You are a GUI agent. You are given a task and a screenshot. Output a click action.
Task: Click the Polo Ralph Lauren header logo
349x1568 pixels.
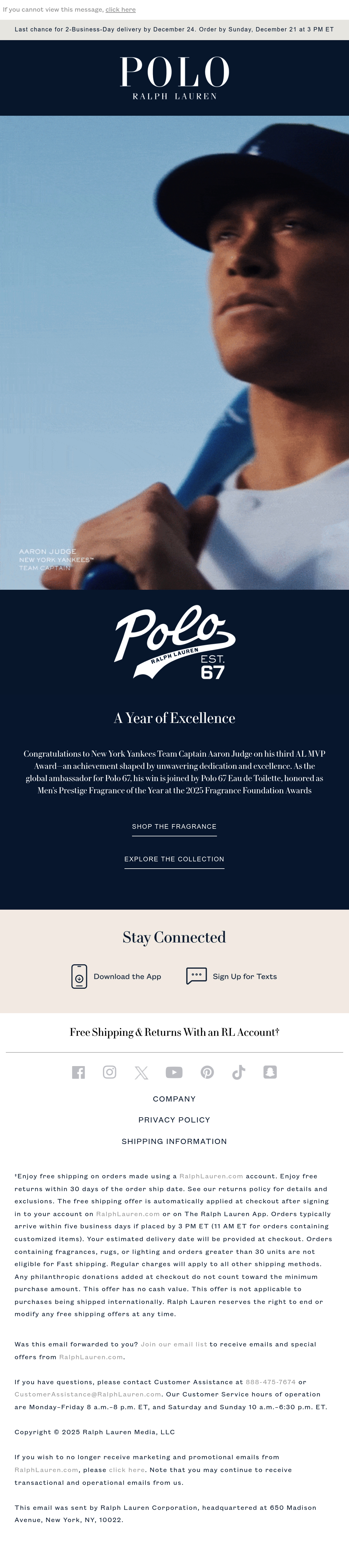[x=175, y=78]
